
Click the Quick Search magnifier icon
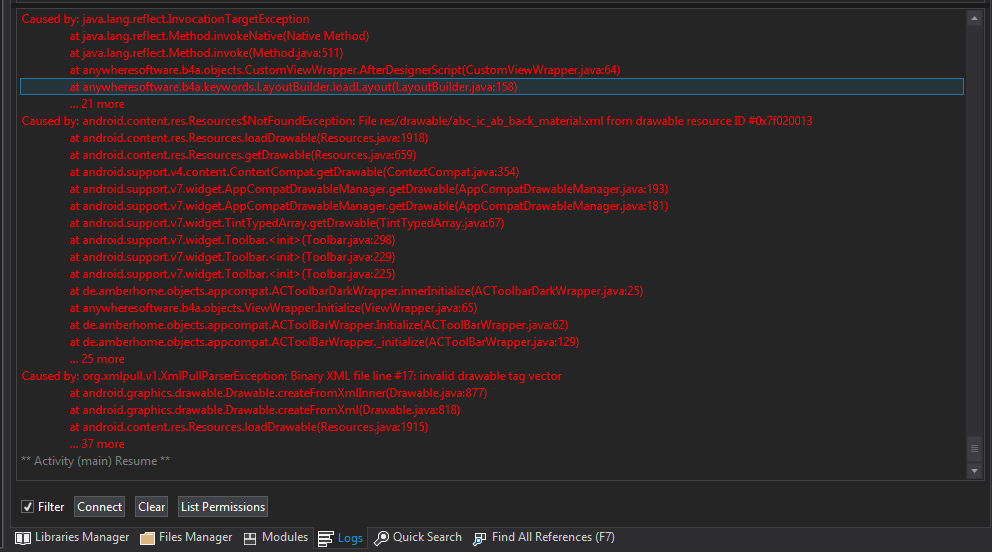pos(381,538)
